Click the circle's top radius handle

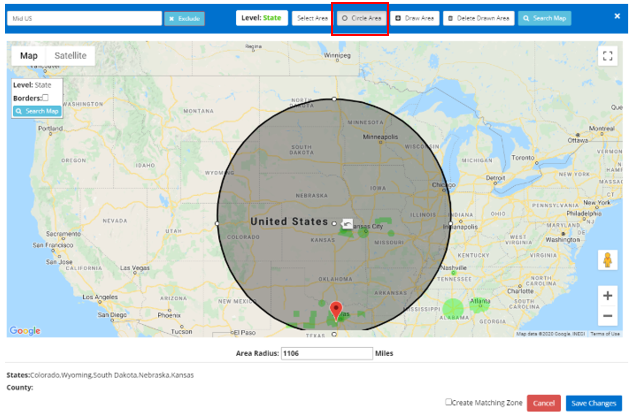tap(334, 99)
